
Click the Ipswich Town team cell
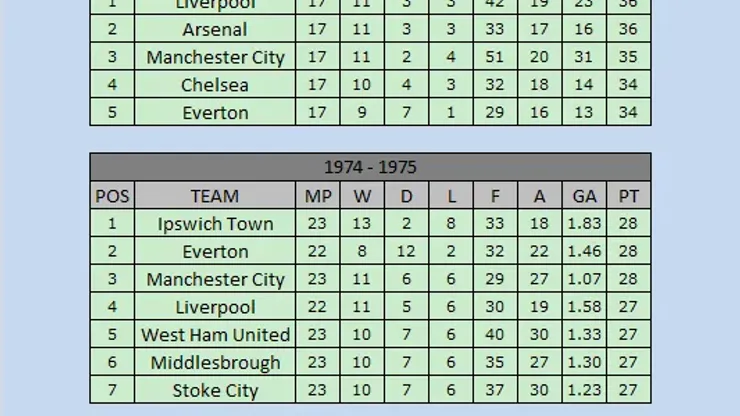[215, 224]
